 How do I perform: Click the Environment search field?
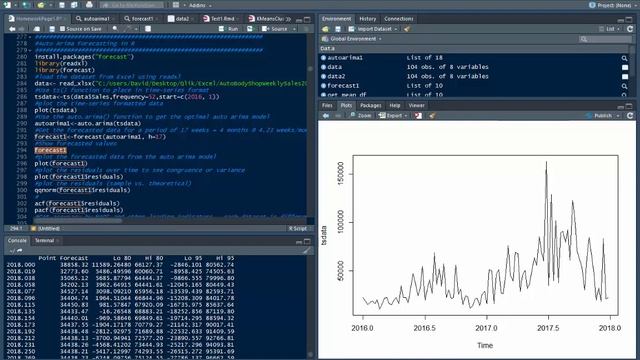click(x=605, y=39)
